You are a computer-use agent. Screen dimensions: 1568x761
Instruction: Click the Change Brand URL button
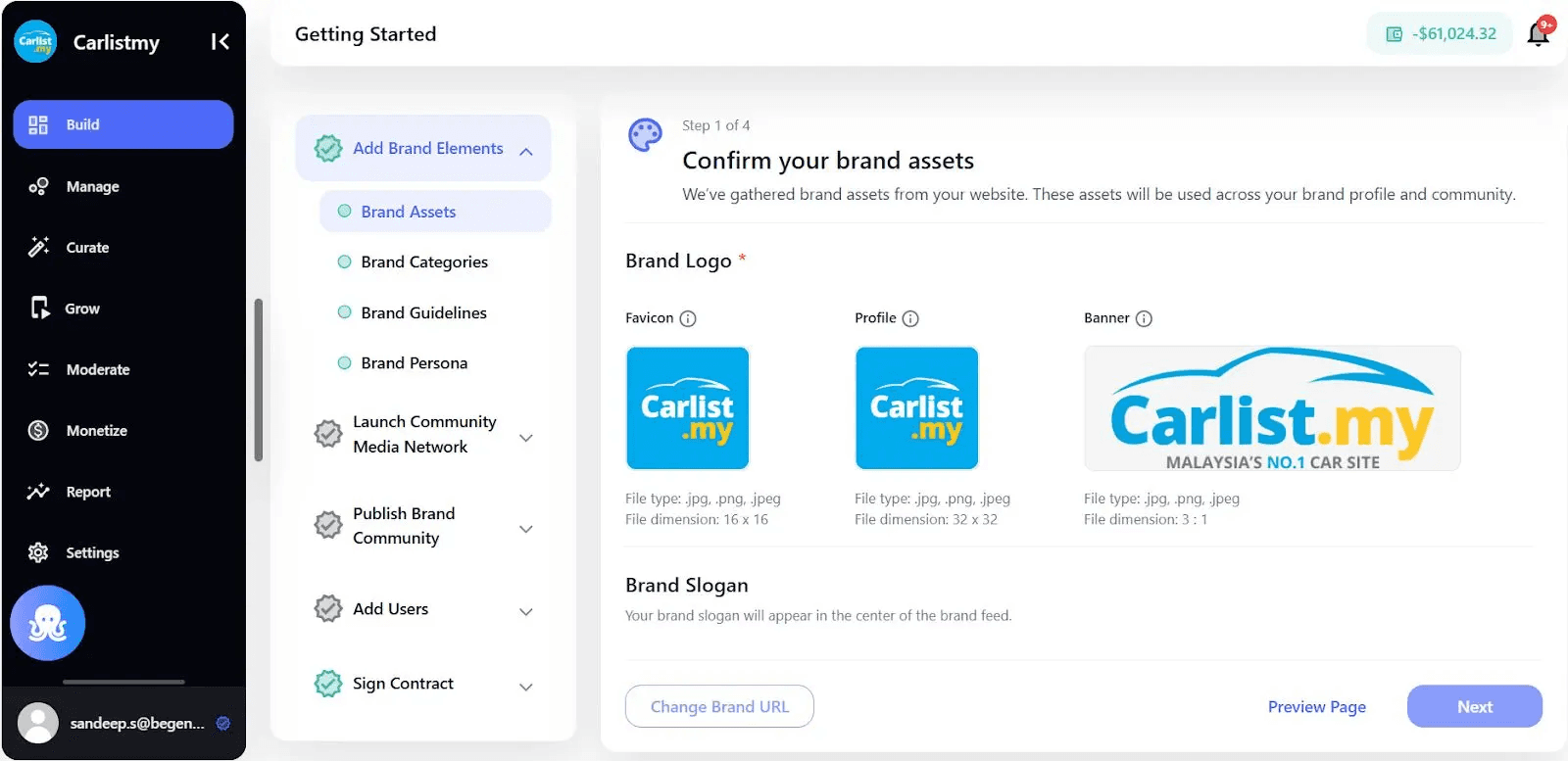(719, 706)
